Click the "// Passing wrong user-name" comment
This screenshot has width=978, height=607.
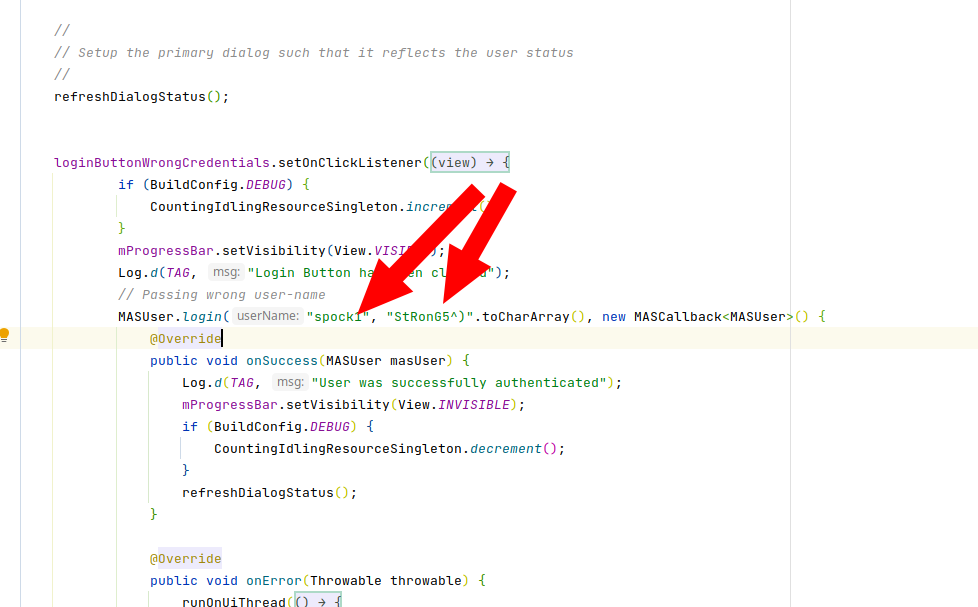[221, 294]
